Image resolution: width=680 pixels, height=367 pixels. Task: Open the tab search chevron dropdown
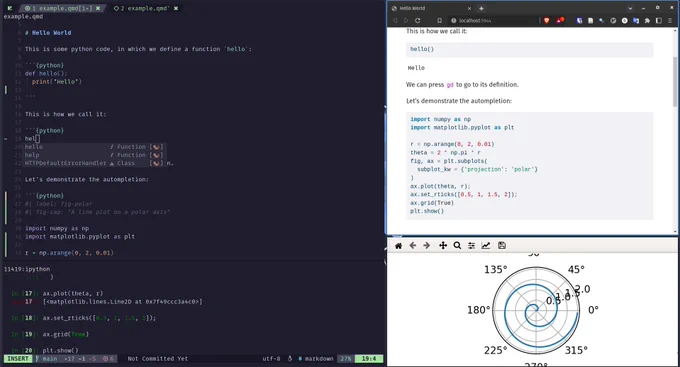[630, 8]
